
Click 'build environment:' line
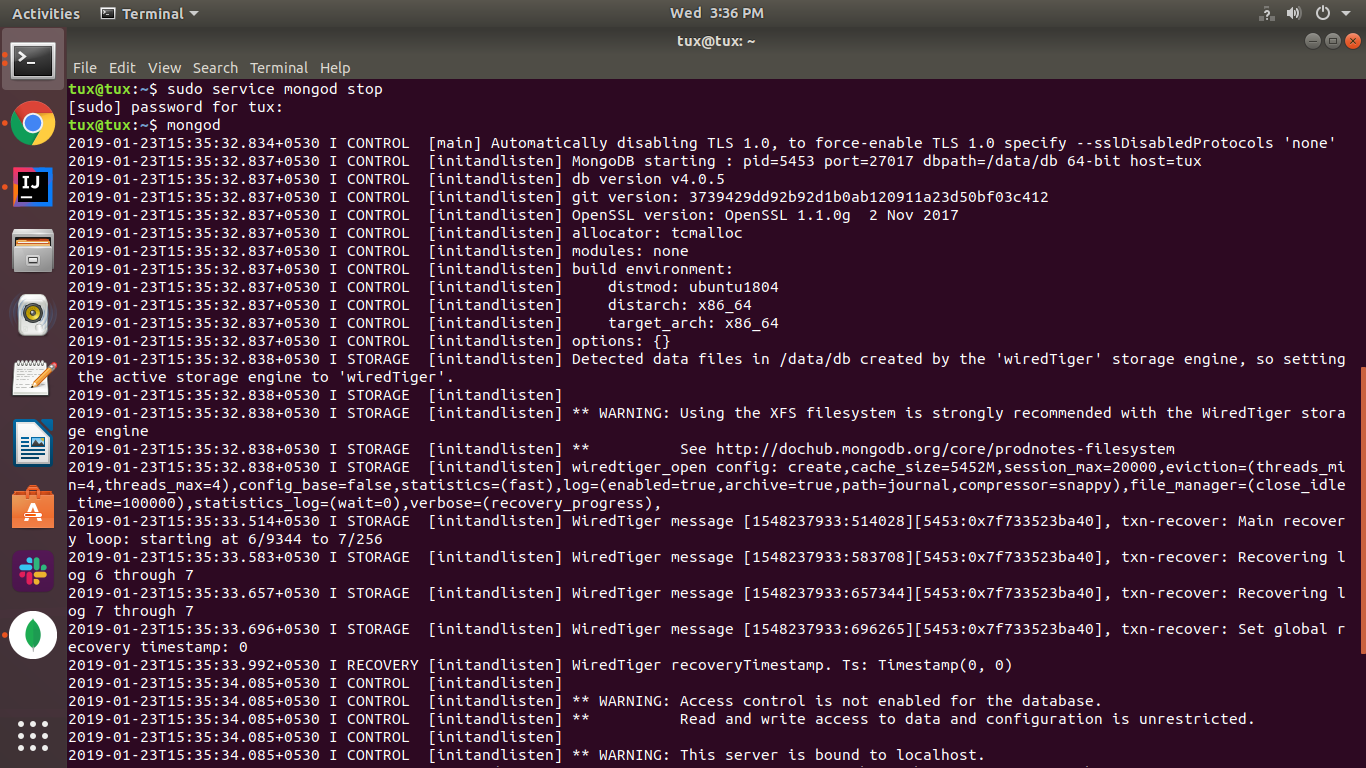(651, 269)
